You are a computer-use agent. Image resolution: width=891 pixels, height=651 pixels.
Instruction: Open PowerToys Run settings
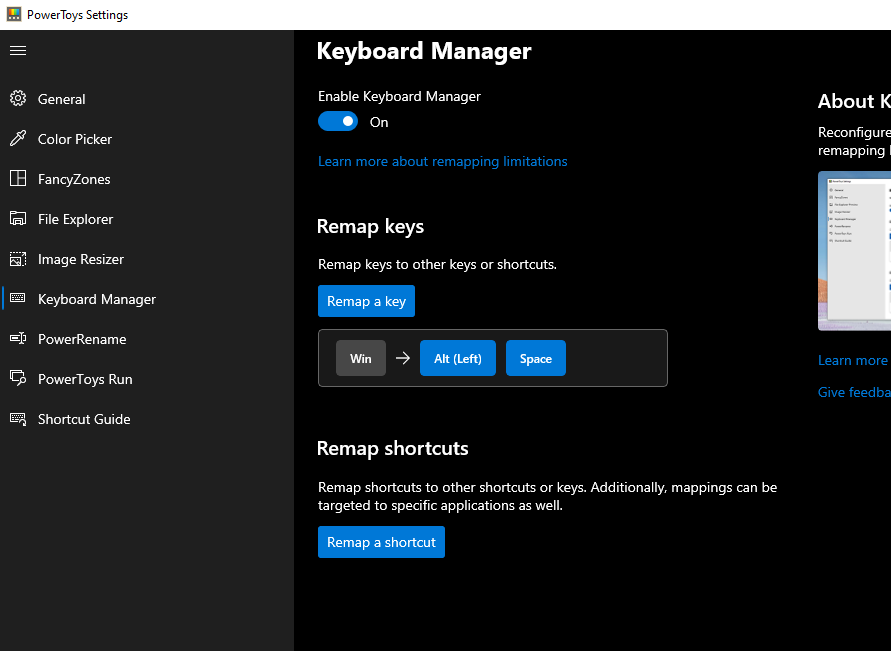pyautogui.click(x=147, y=379)
